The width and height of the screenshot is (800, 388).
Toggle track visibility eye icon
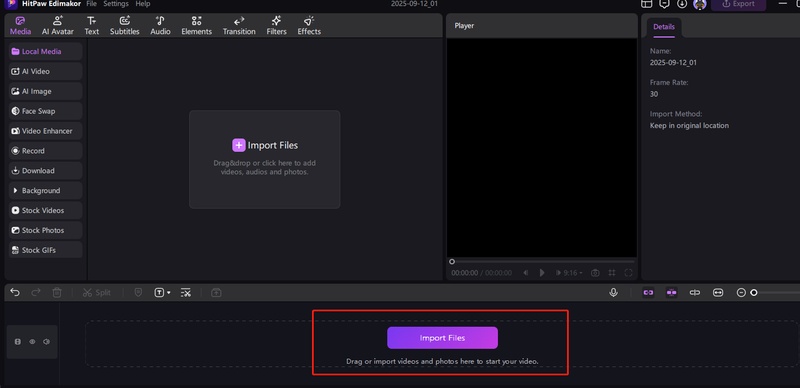coord(32,342)
